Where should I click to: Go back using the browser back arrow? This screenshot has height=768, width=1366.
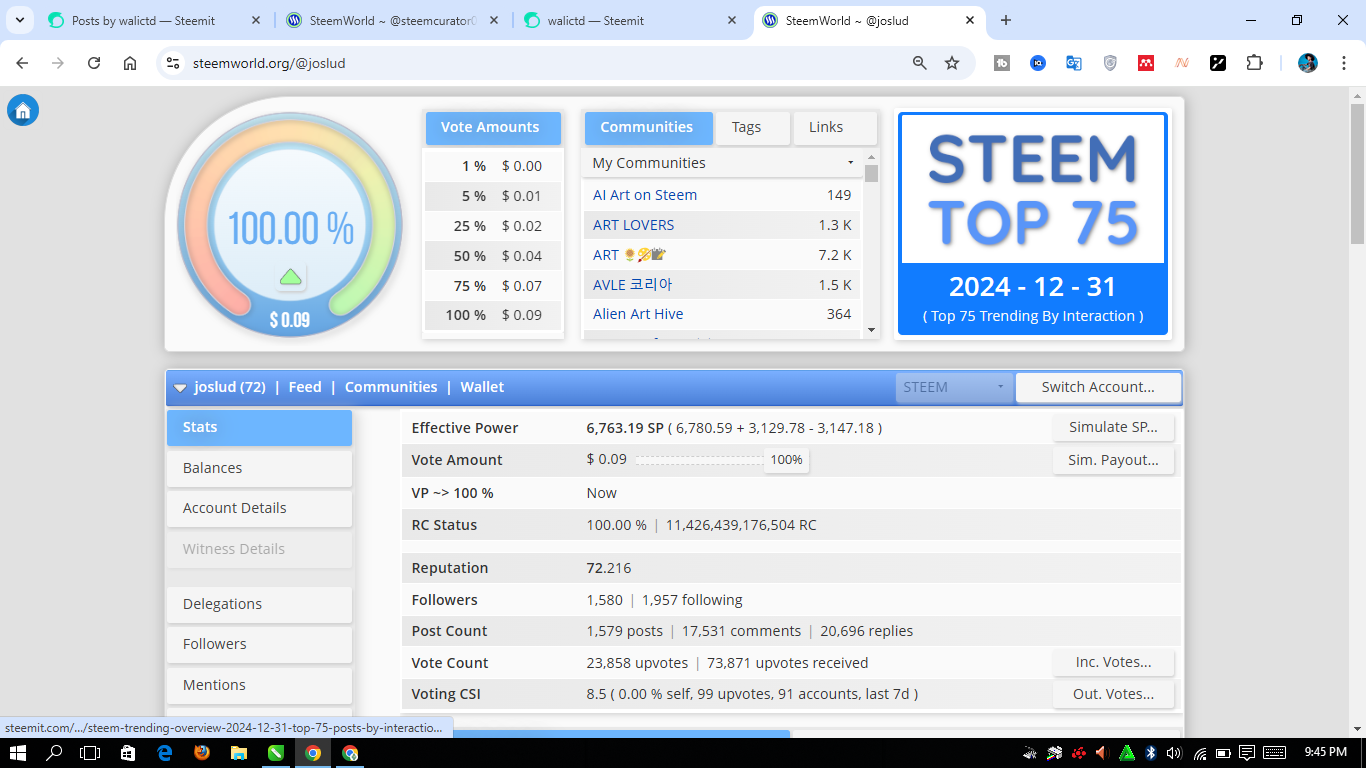click(x=22, y=63)
